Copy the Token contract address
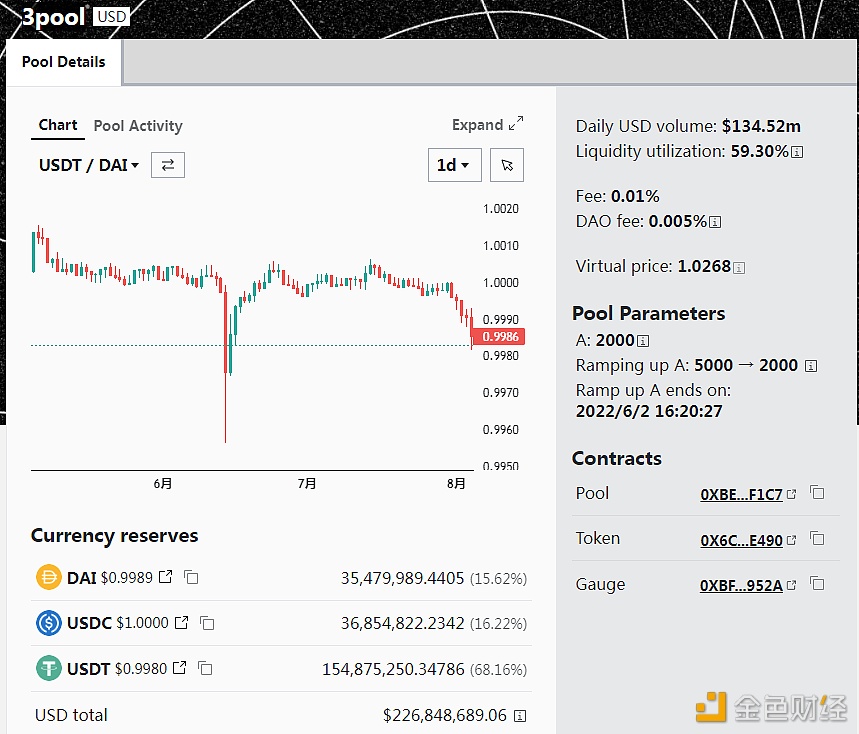 tap(817, 539)
